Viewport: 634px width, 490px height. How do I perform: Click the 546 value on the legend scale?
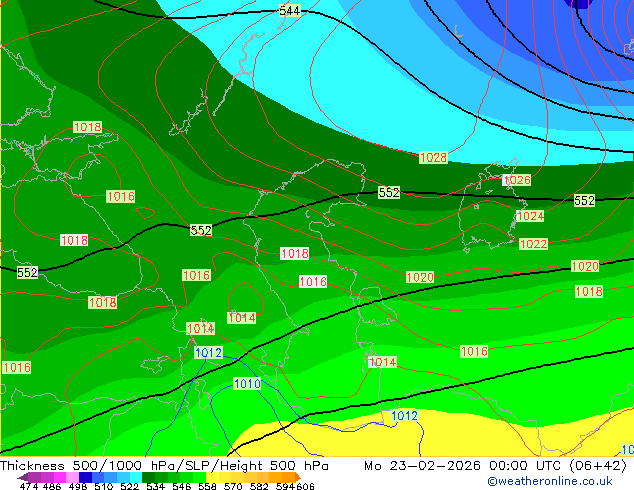181,486
